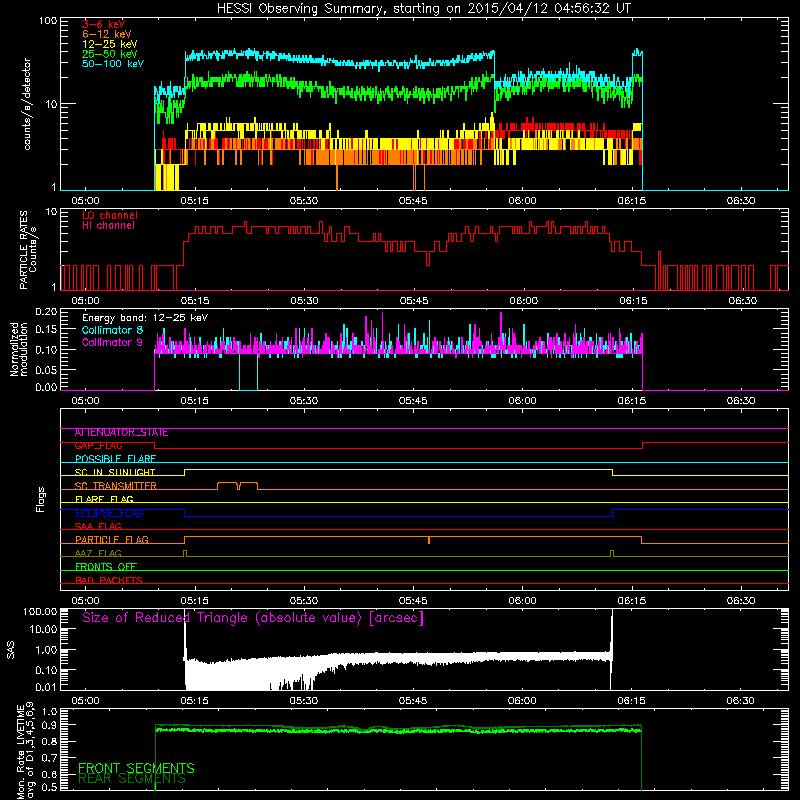Click the HI channel legend label
The image size is (800, 800).
108,226
